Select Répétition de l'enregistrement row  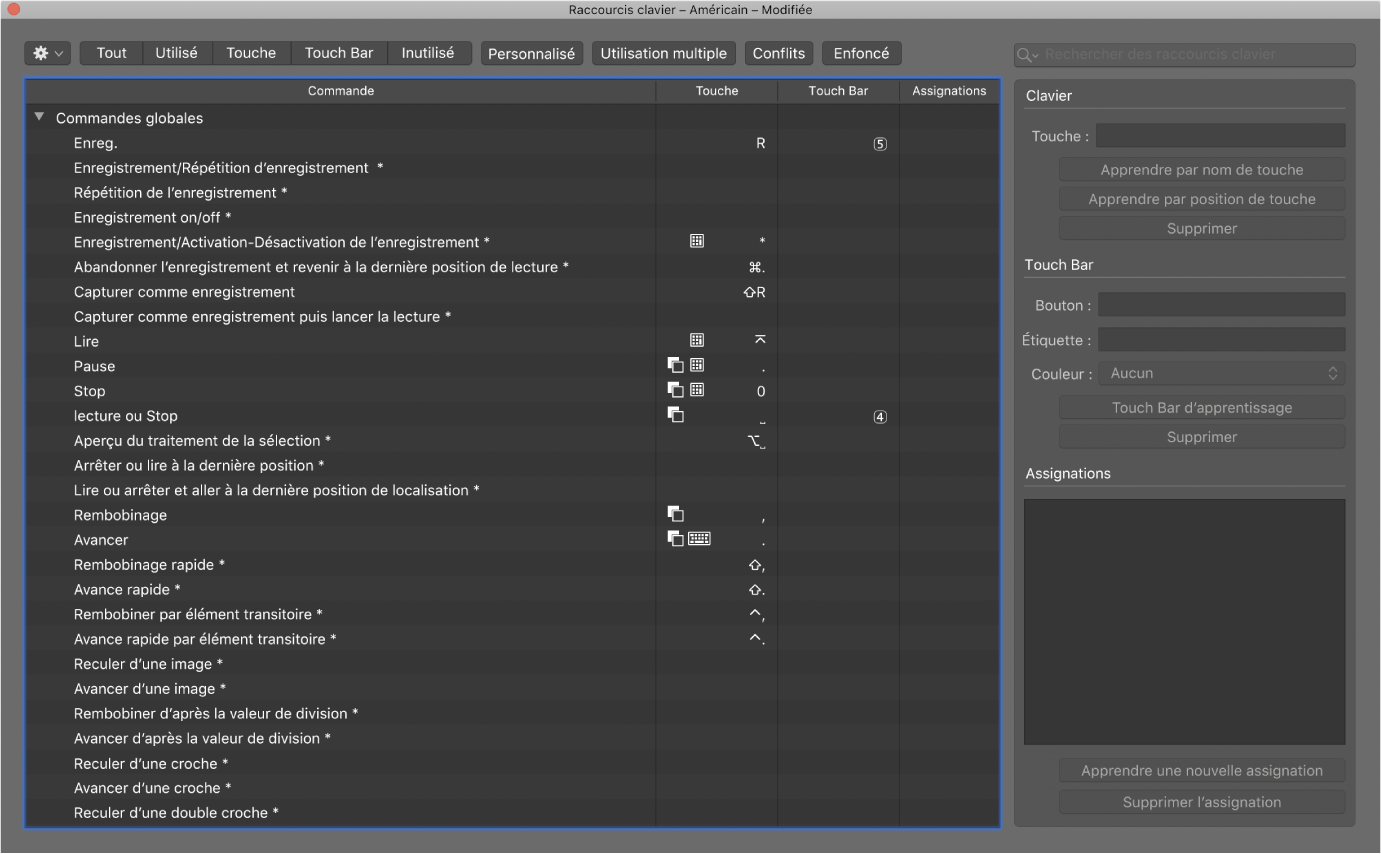coord(512,193)
